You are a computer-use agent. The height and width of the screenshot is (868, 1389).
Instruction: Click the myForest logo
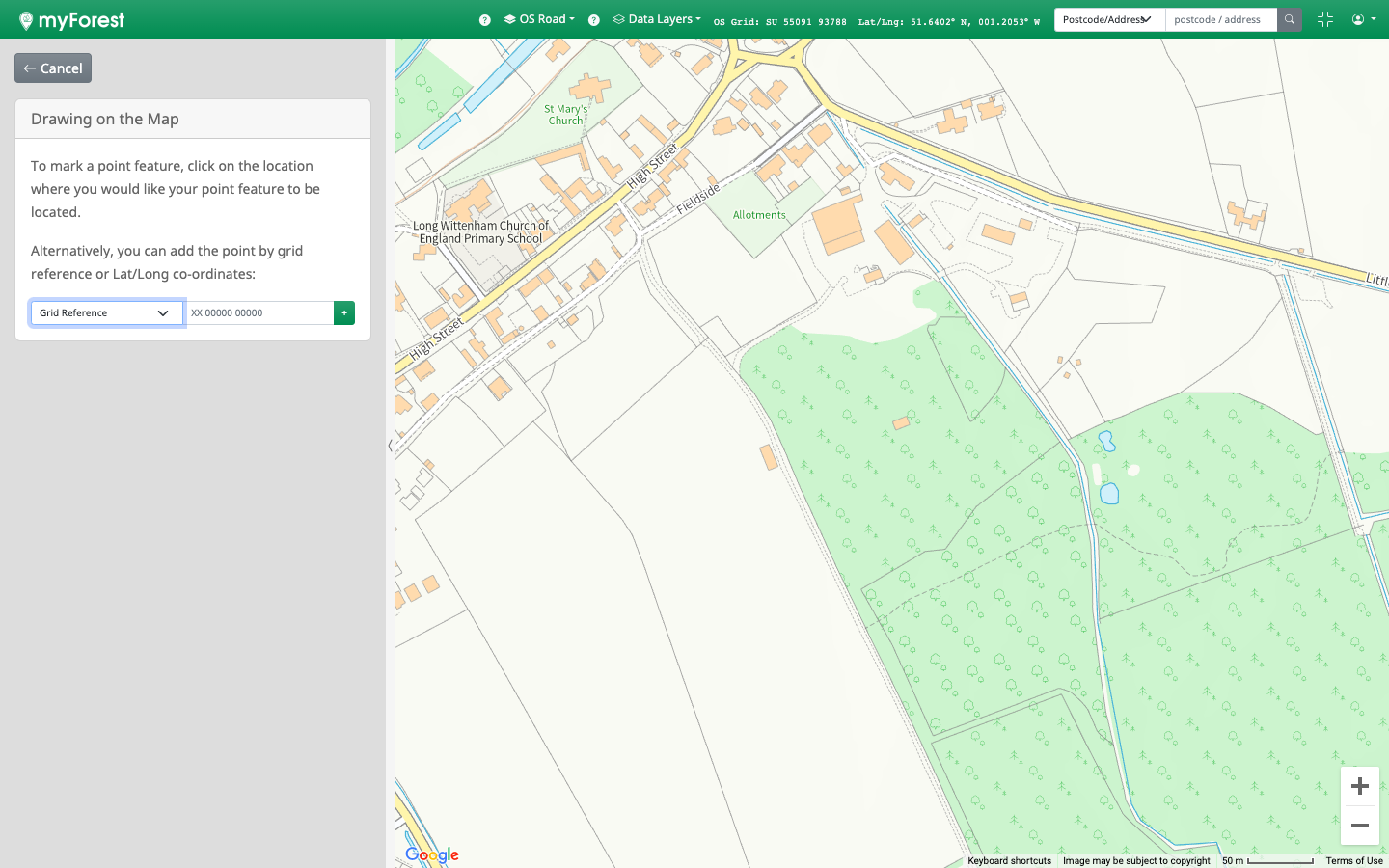(x=72, y=20)
